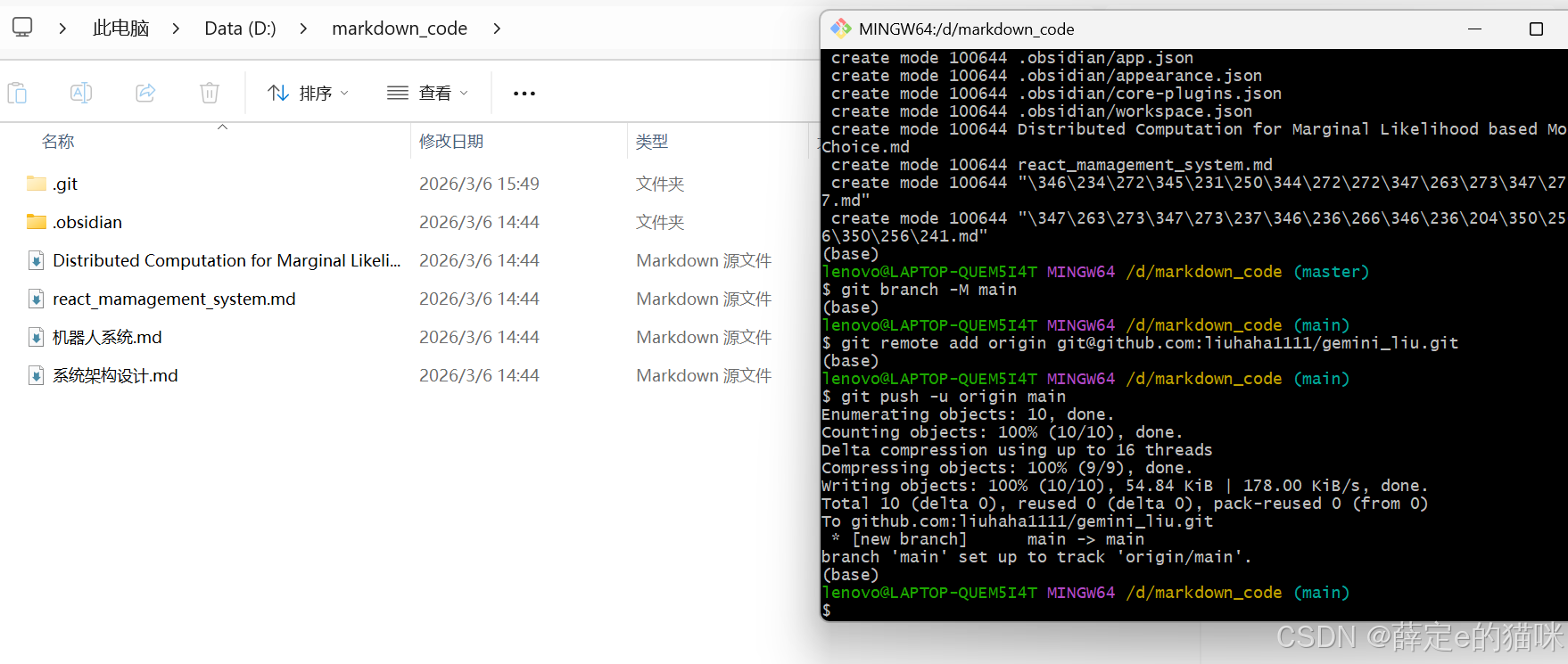Maximize the MINGW64 terminal window
Screen dimensions: 1568x664
1536,29
